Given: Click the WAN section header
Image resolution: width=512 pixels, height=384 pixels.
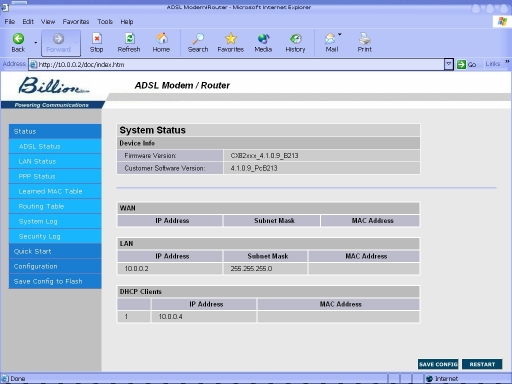Looking at the screenshot, I should click(127, 208).
